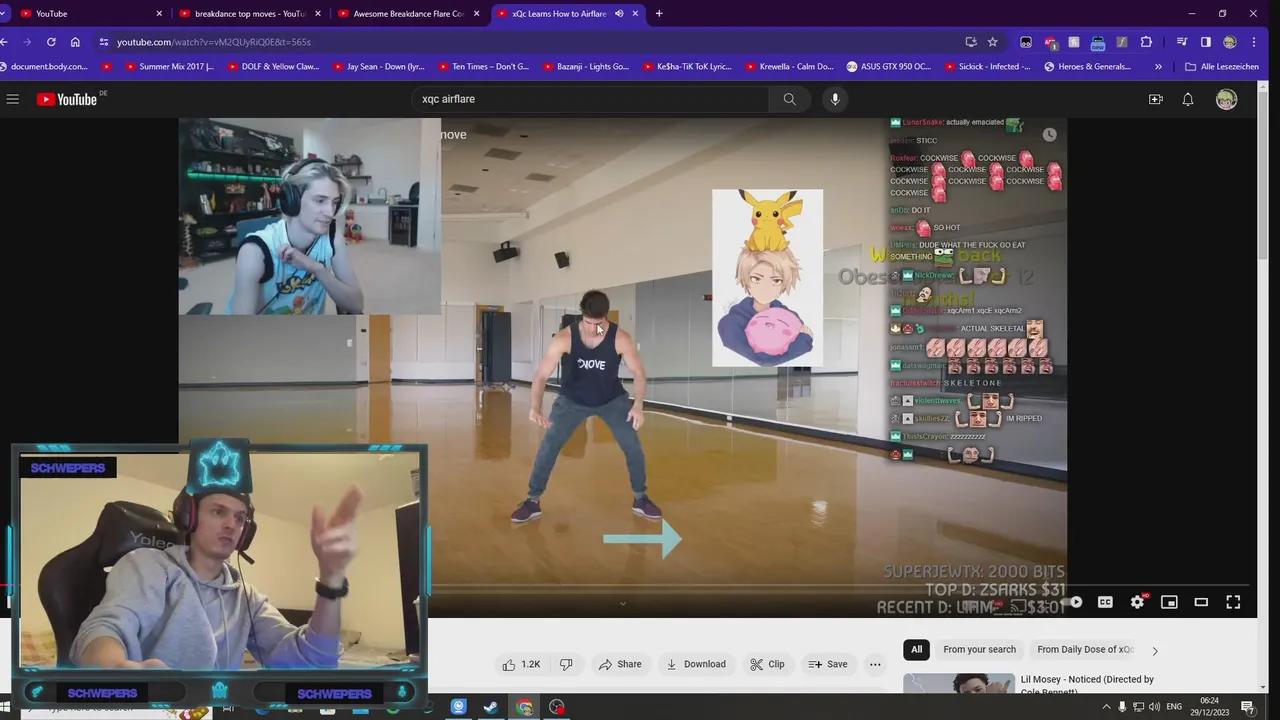Image resolution: width=1280 pixels, height=720 pixels.
Task: Click in the search box with 'xqc airflare'
Action: (x=590, y=99)
